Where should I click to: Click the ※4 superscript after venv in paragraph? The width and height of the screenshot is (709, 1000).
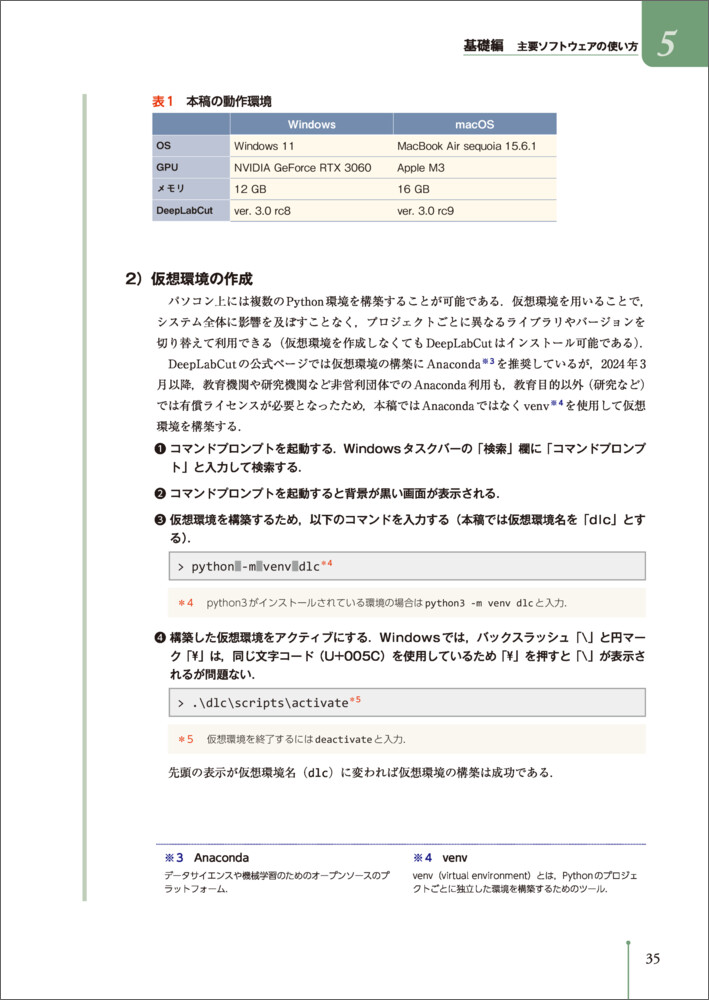click(558, 404)
